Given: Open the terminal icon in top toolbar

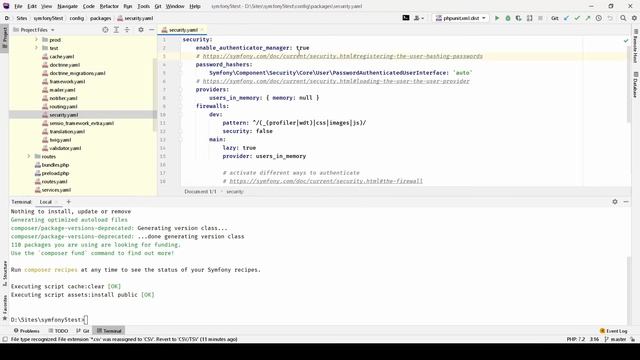Looking at the screenshot, I should (406, 18).
